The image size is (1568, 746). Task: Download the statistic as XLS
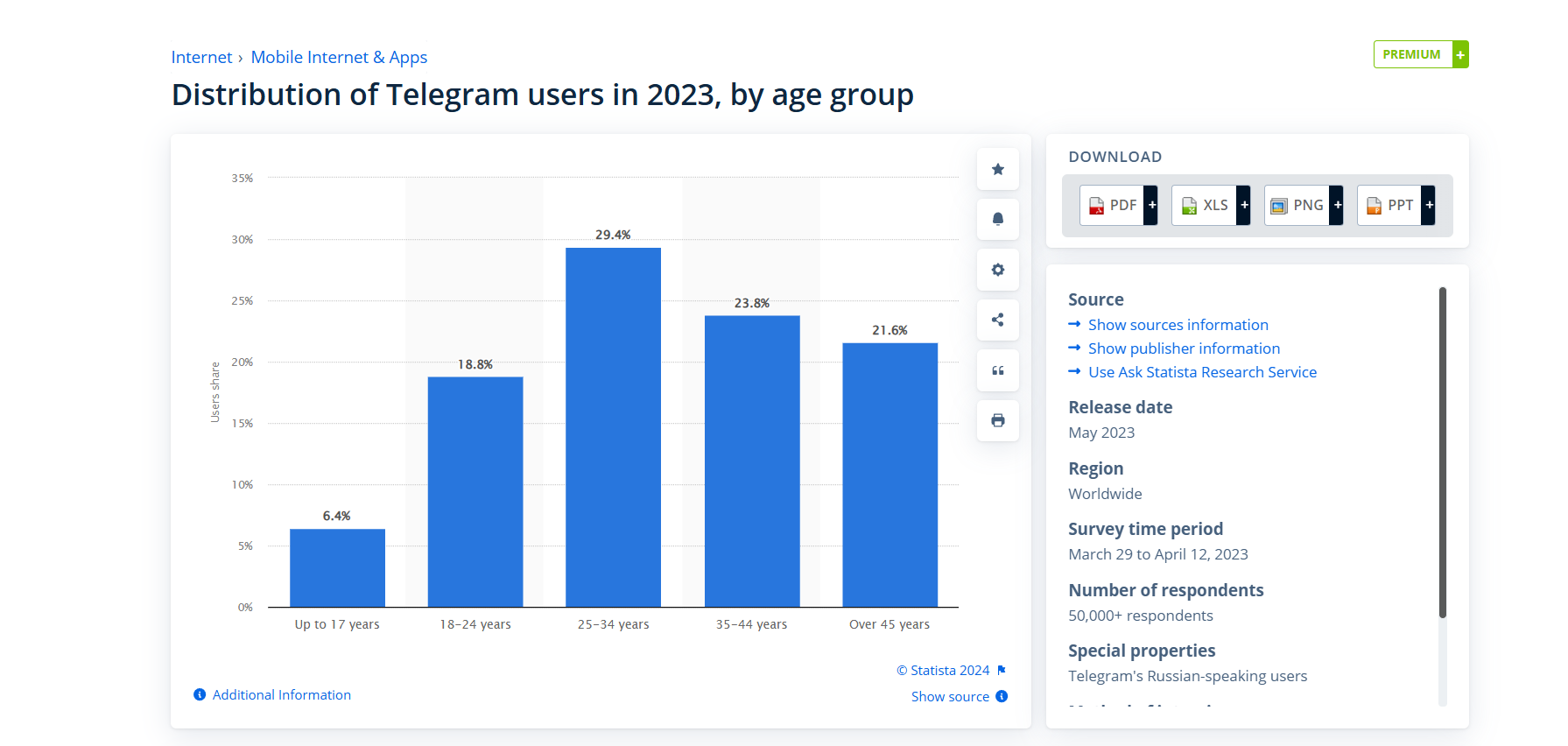click(1211, 205)
